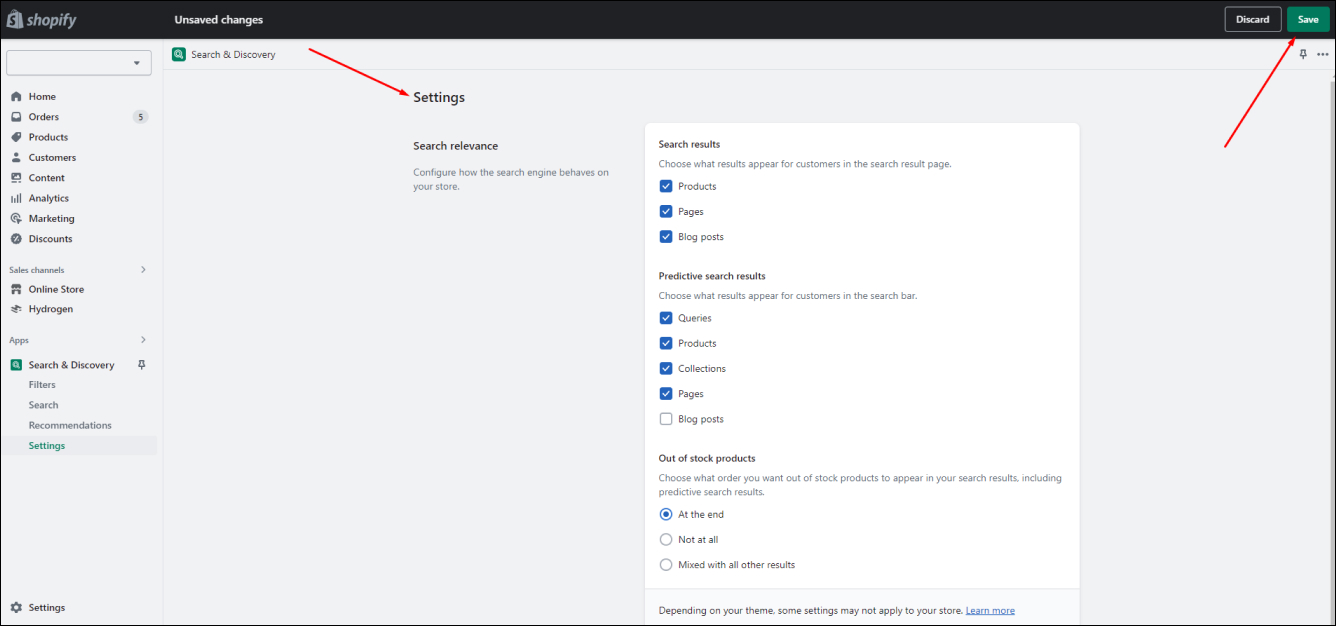Open the three-dot more actions menu
Screen dimensions: 1336x626
click(1323, 54)
